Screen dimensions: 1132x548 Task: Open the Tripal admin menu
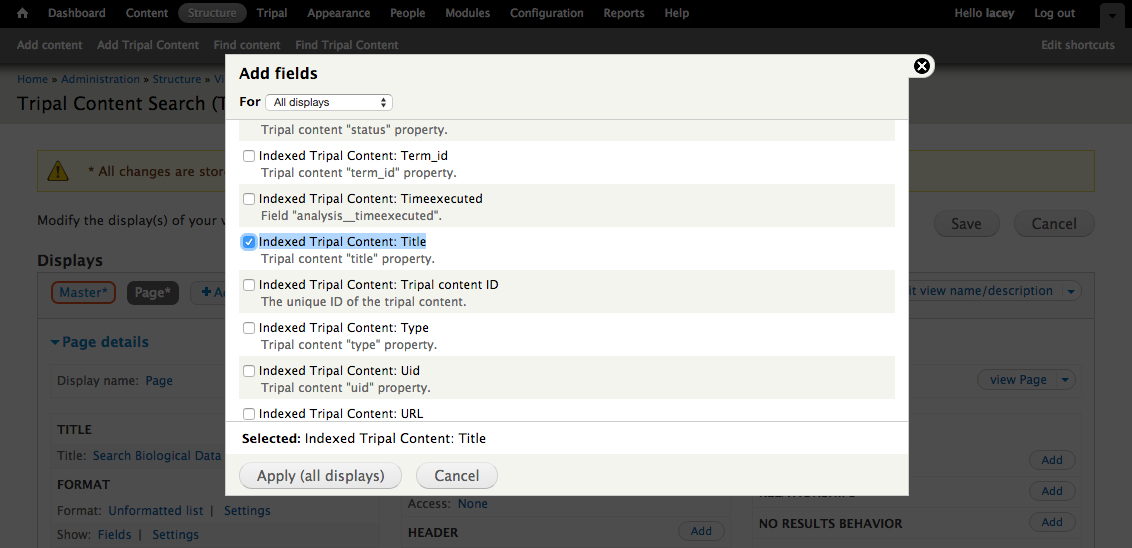[271, 13]
